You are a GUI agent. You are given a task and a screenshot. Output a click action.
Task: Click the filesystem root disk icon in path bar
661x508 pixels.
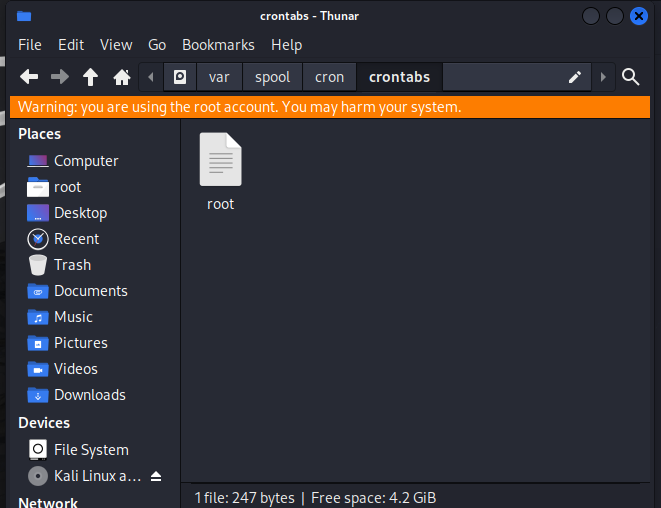(x=180, y=77)
